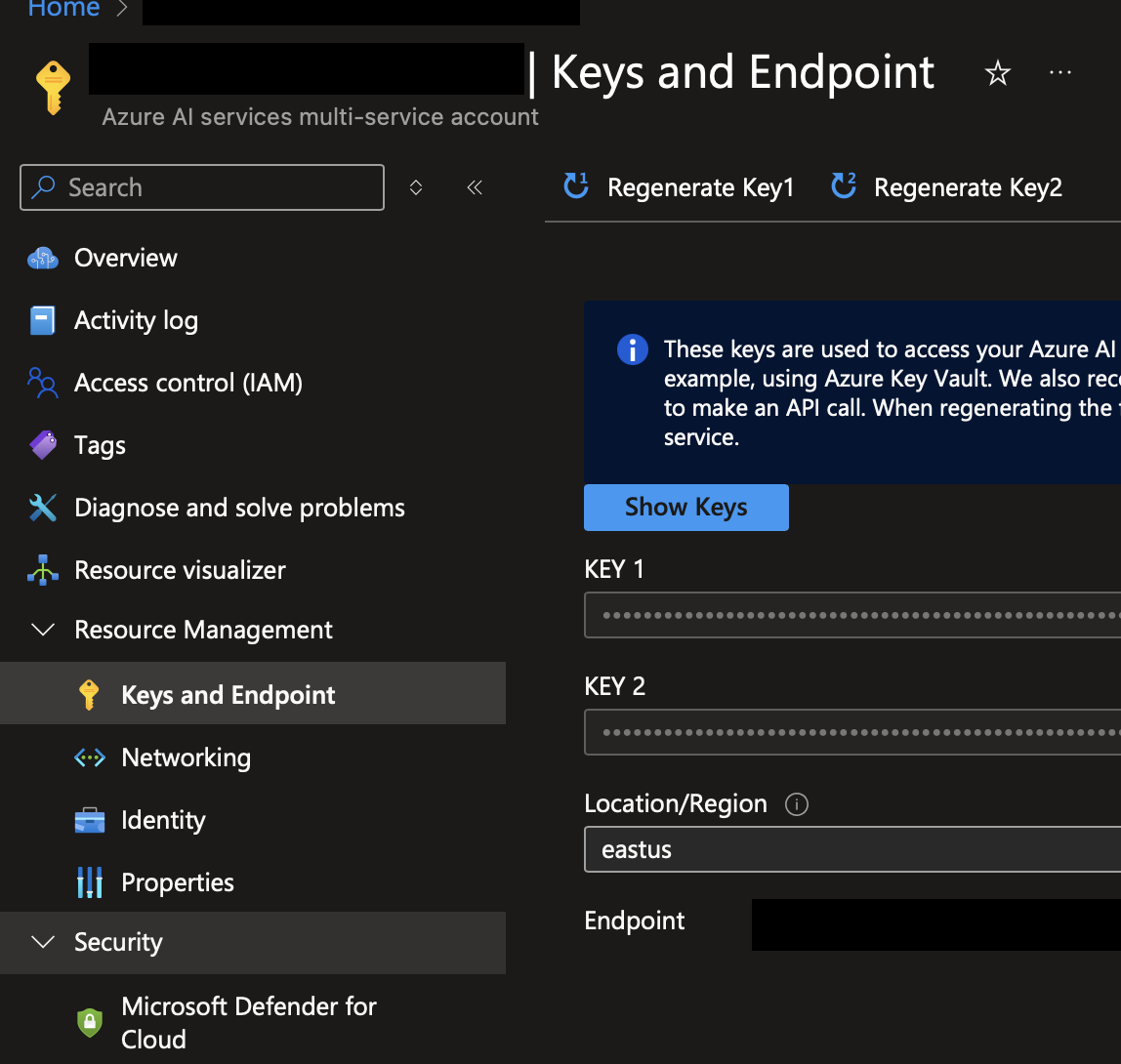Click the Identity briefcase icon
The image size is (1121, 1064).
[90, 820]
